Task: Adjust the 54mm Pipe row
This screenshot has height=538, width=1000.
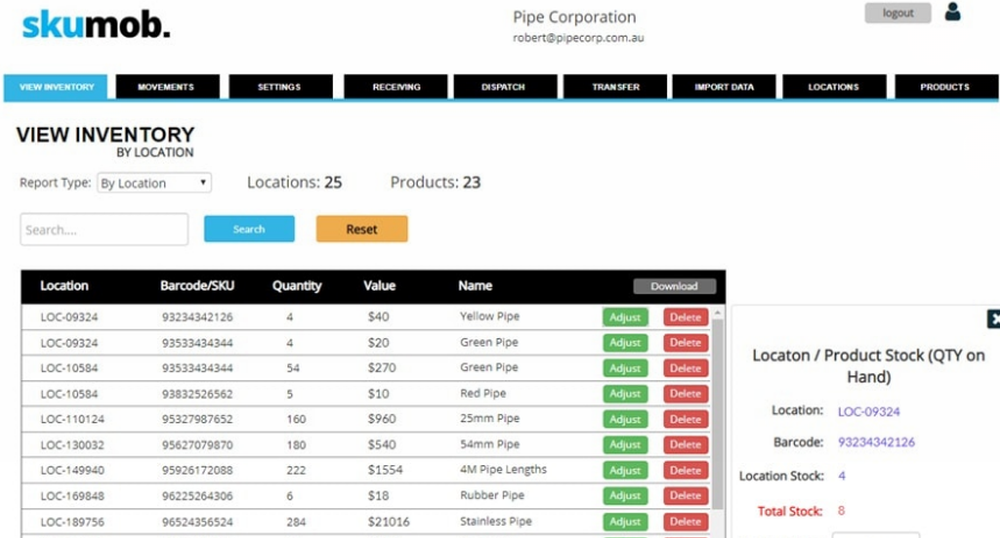Action: [625, 444]
